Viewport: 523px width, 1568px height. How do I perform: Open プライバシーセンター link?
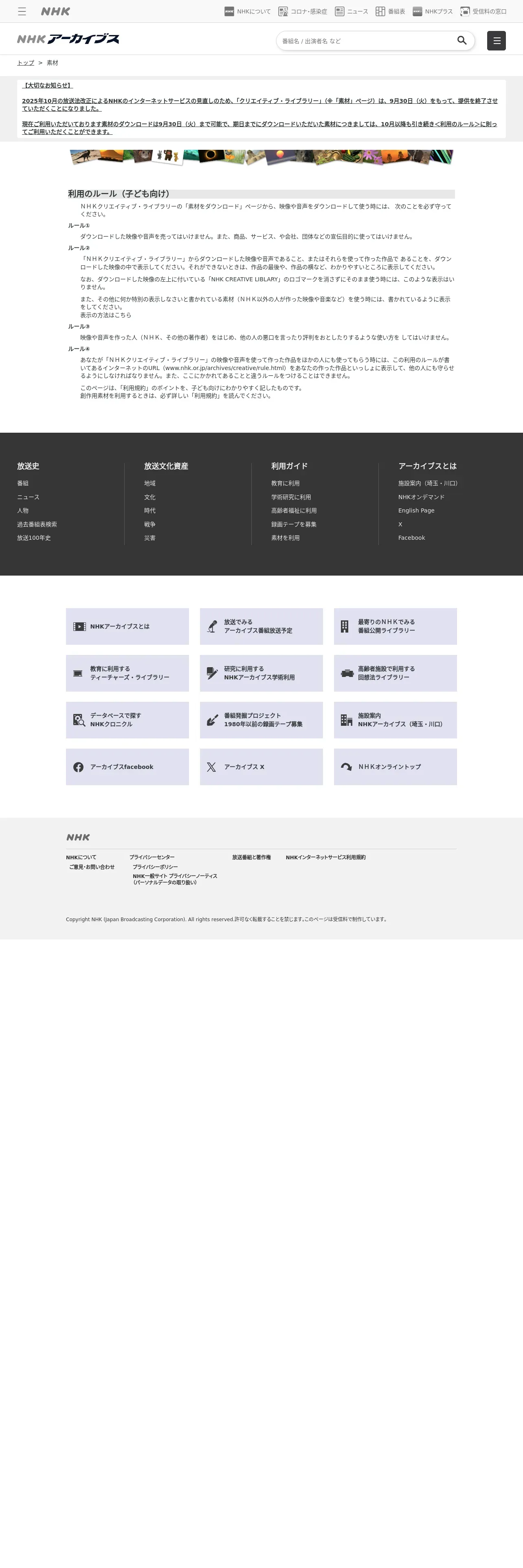152,857
